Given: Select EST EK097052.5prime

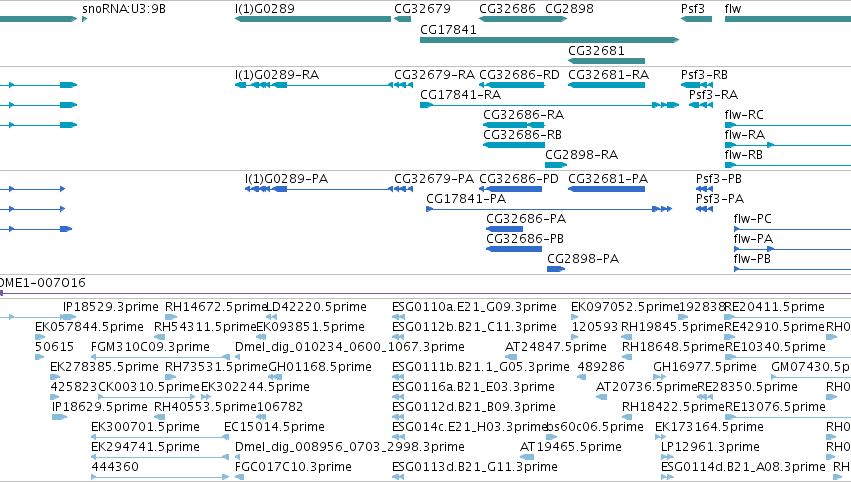Looking at the screenshot, I should coord(575,317).
